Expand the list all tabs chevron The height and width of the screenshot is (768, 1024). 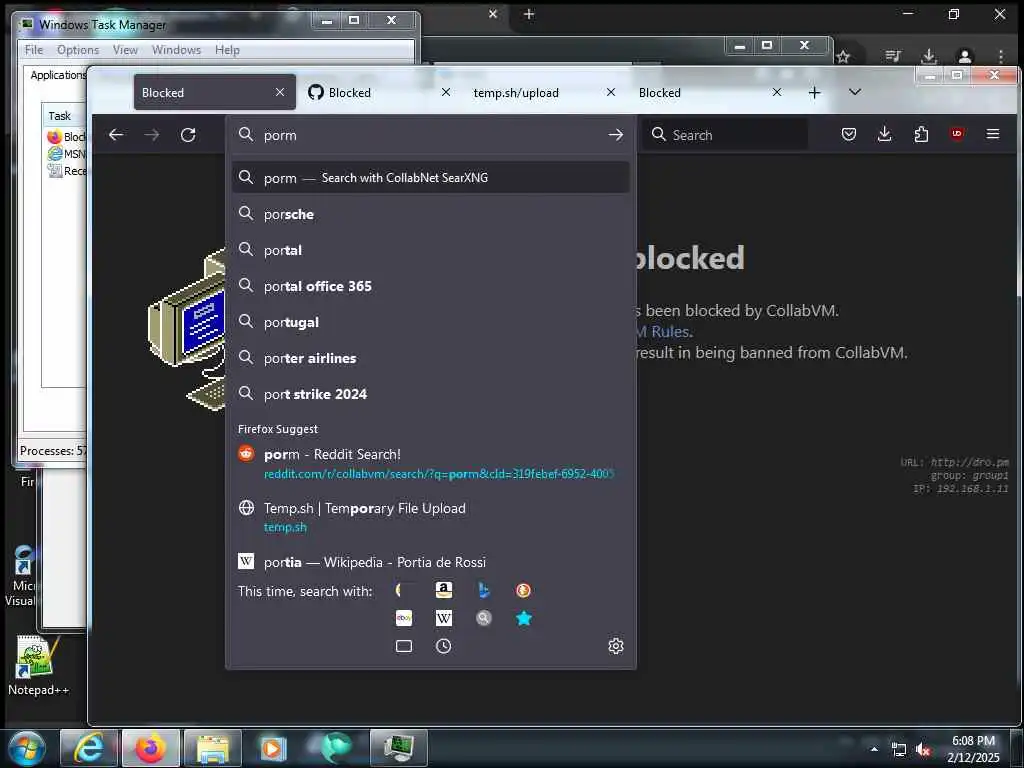pyautogui.click(x=854, y=92)
